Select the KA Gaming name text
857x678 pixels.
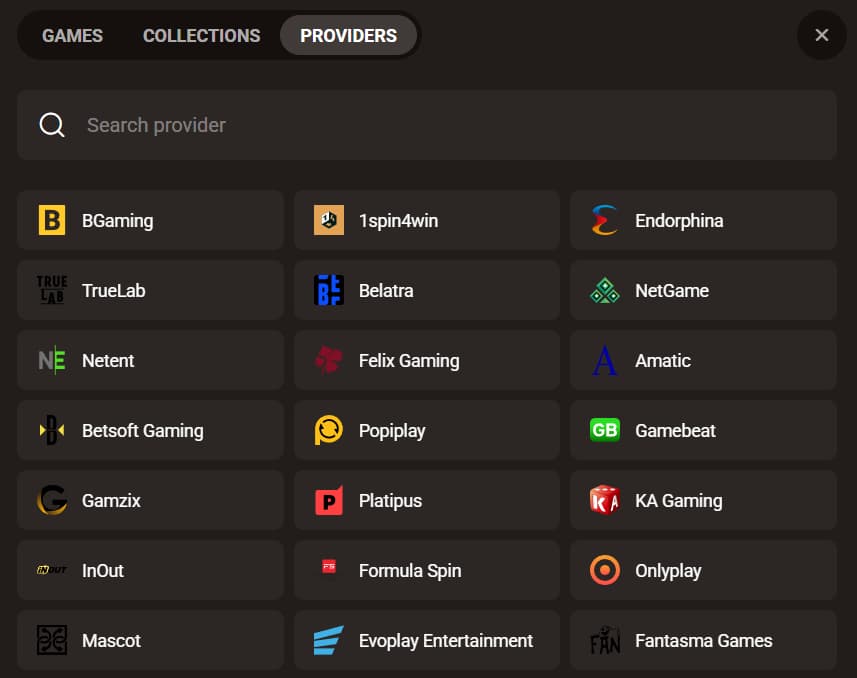coord(678,501)
